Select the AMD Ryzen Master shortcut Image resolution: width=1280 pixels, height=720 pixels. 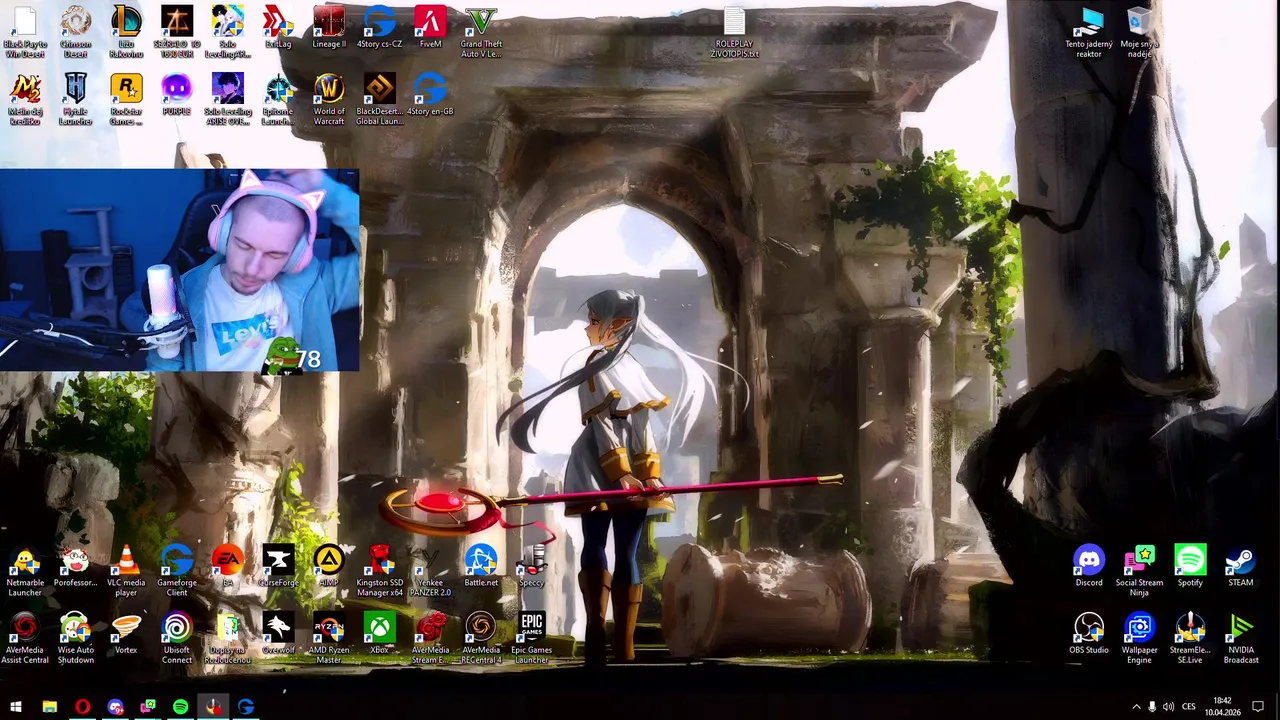coord(329,639)
